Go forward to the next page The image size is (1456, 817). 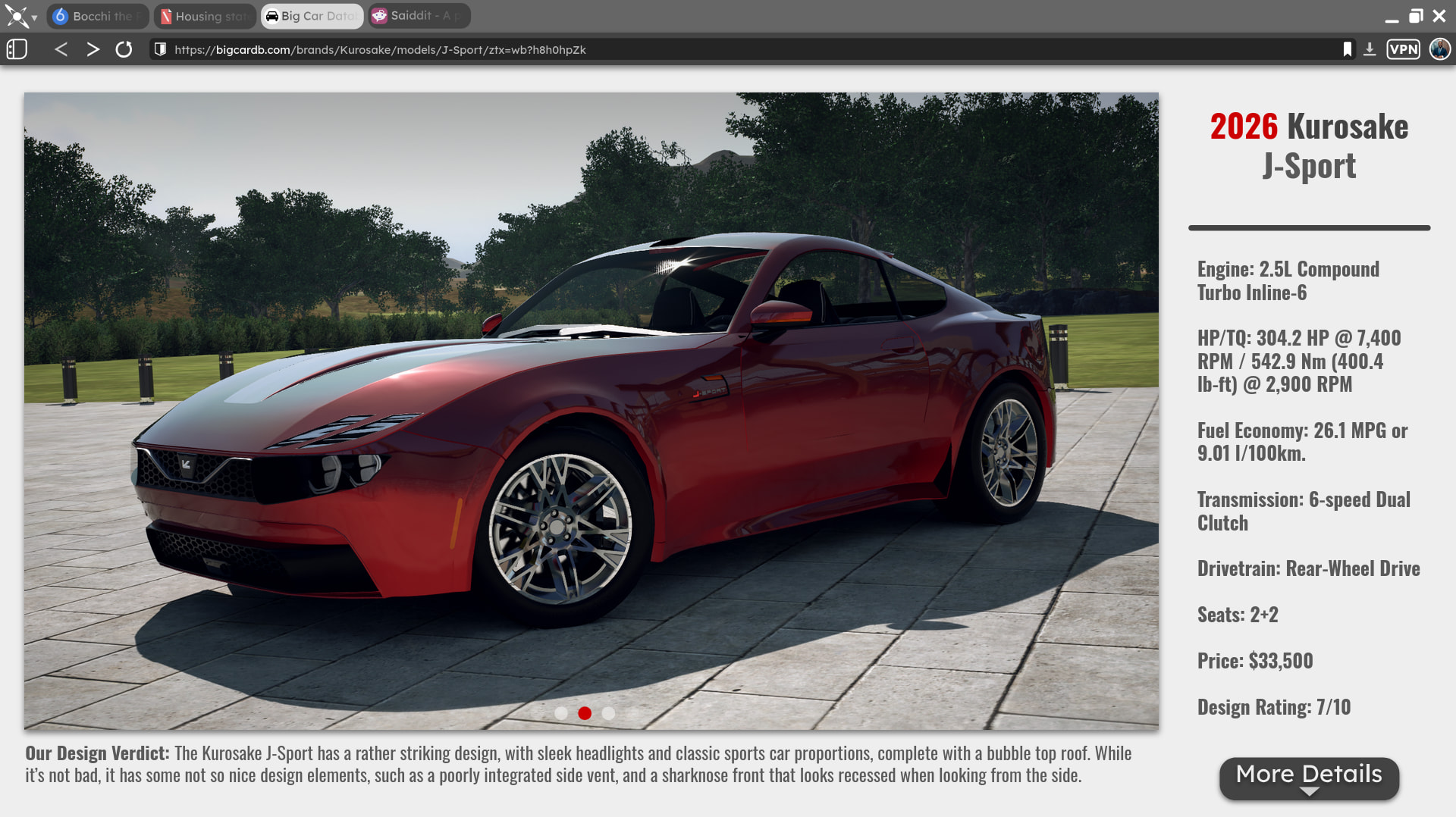pos(93,50)
